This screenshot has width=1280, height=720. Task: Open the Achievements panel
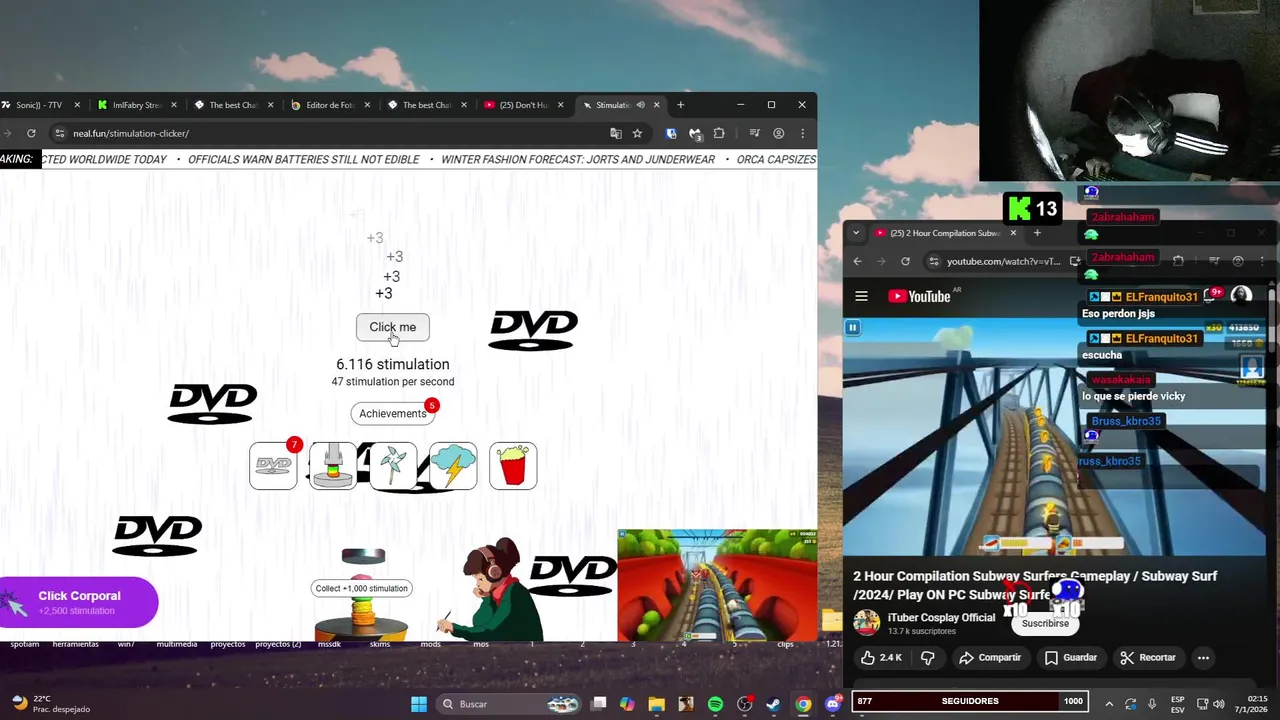tap(392, 413)
